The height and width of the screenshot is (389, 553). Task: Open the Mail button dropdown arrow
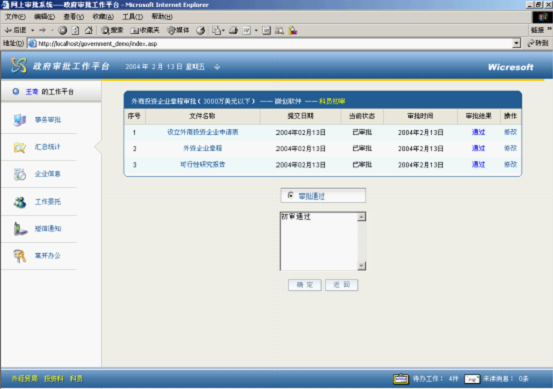(223, 31)
